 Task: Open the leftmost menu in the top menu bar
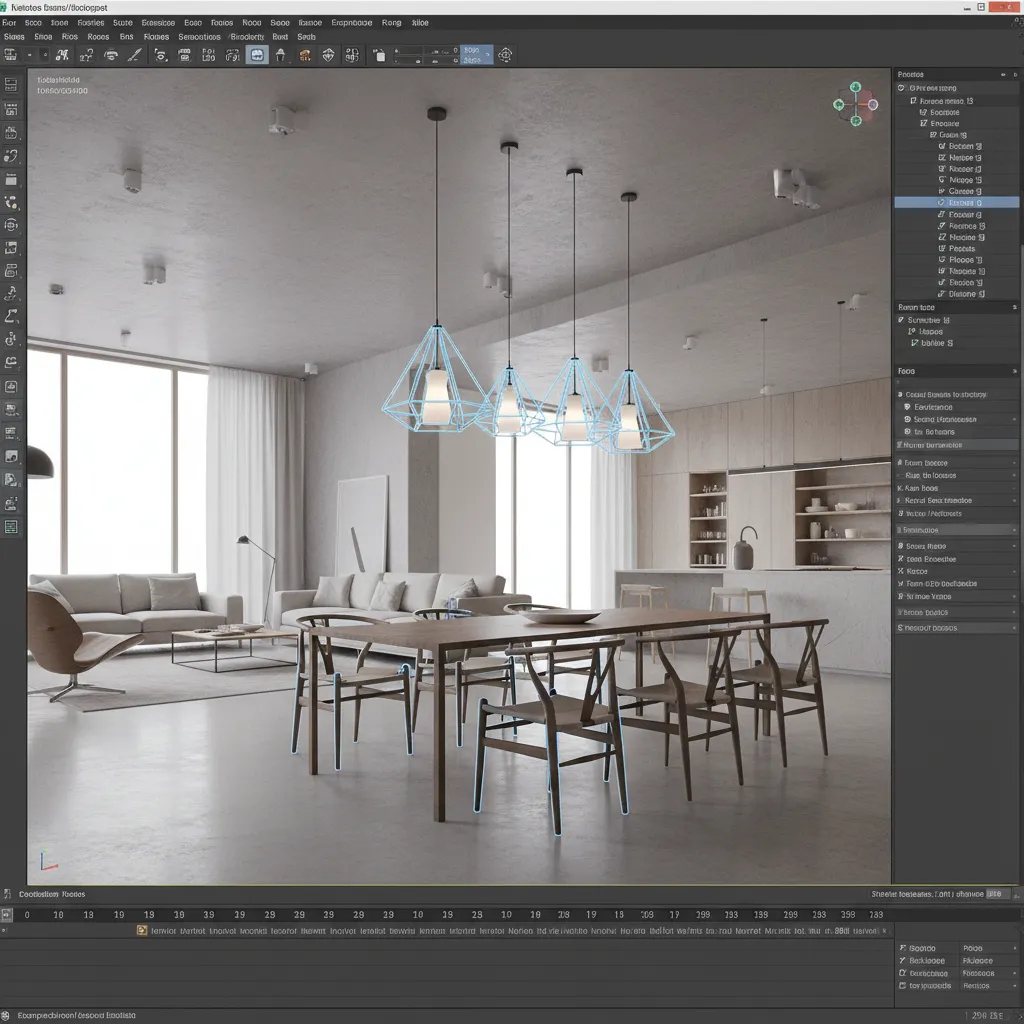[10, 22]
